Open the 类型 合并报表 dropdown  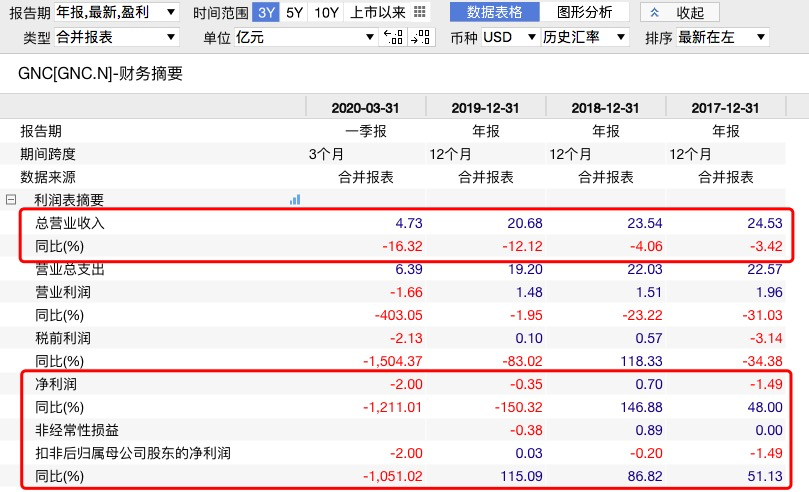pos(118,37)
